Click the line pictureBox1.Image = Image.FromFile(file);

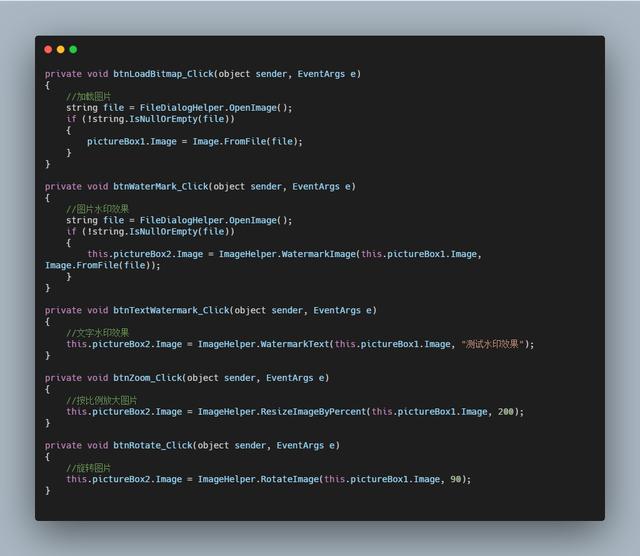pyautogui.click(x=195, y=142)
